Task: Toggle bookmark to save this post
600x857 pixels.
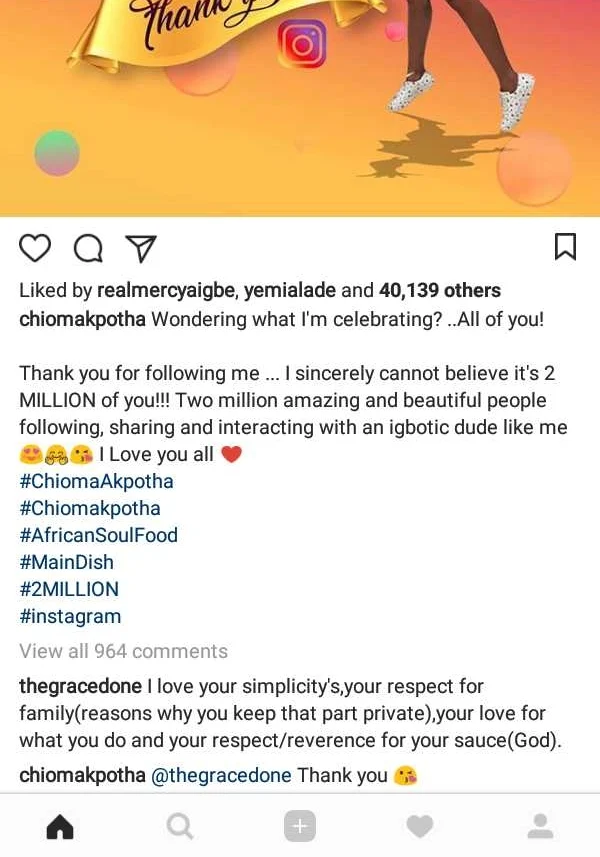Action: pyautogui.click(x=565, y=247)
